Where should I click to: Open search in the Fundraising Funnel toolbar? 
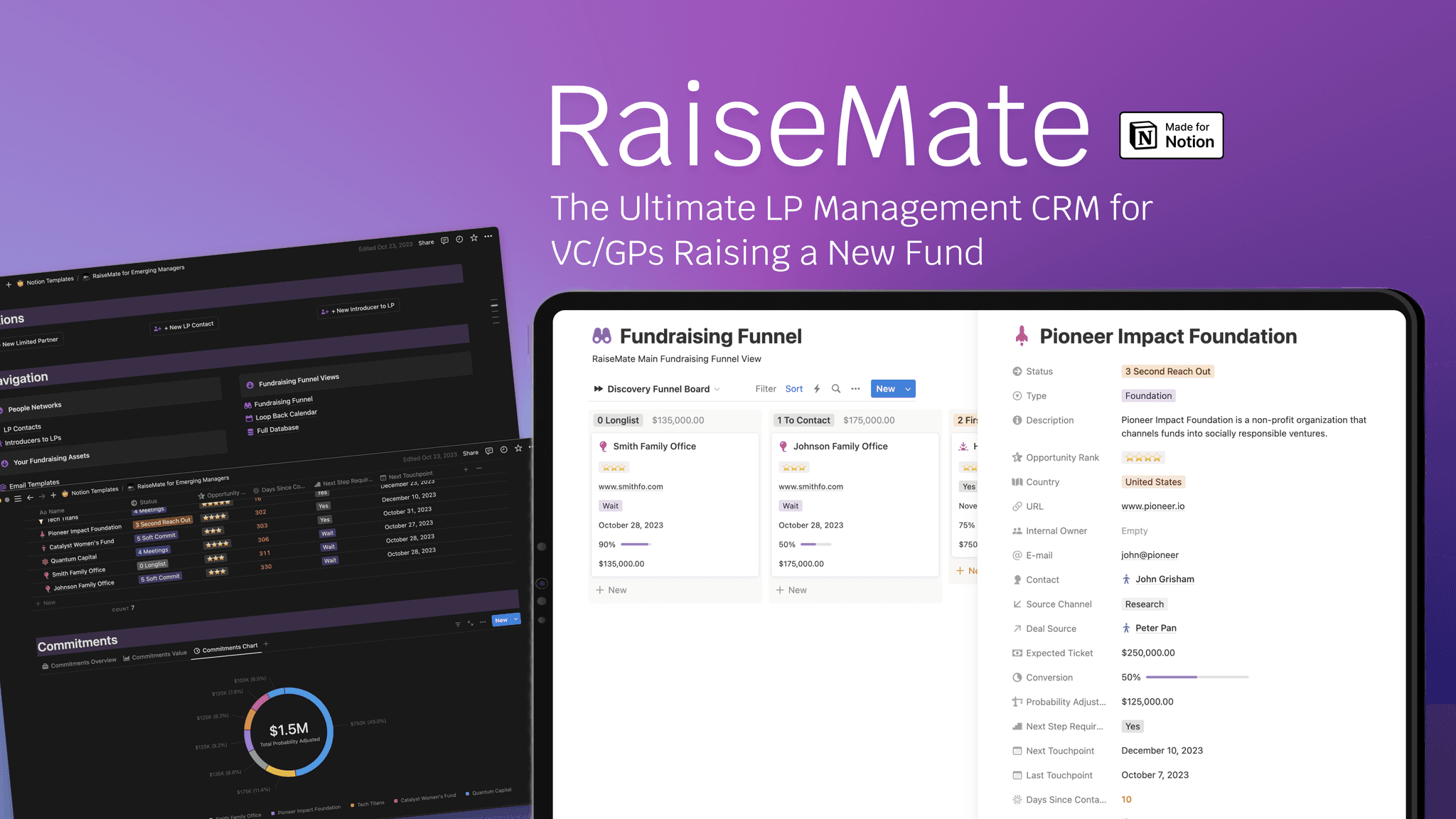836,389
